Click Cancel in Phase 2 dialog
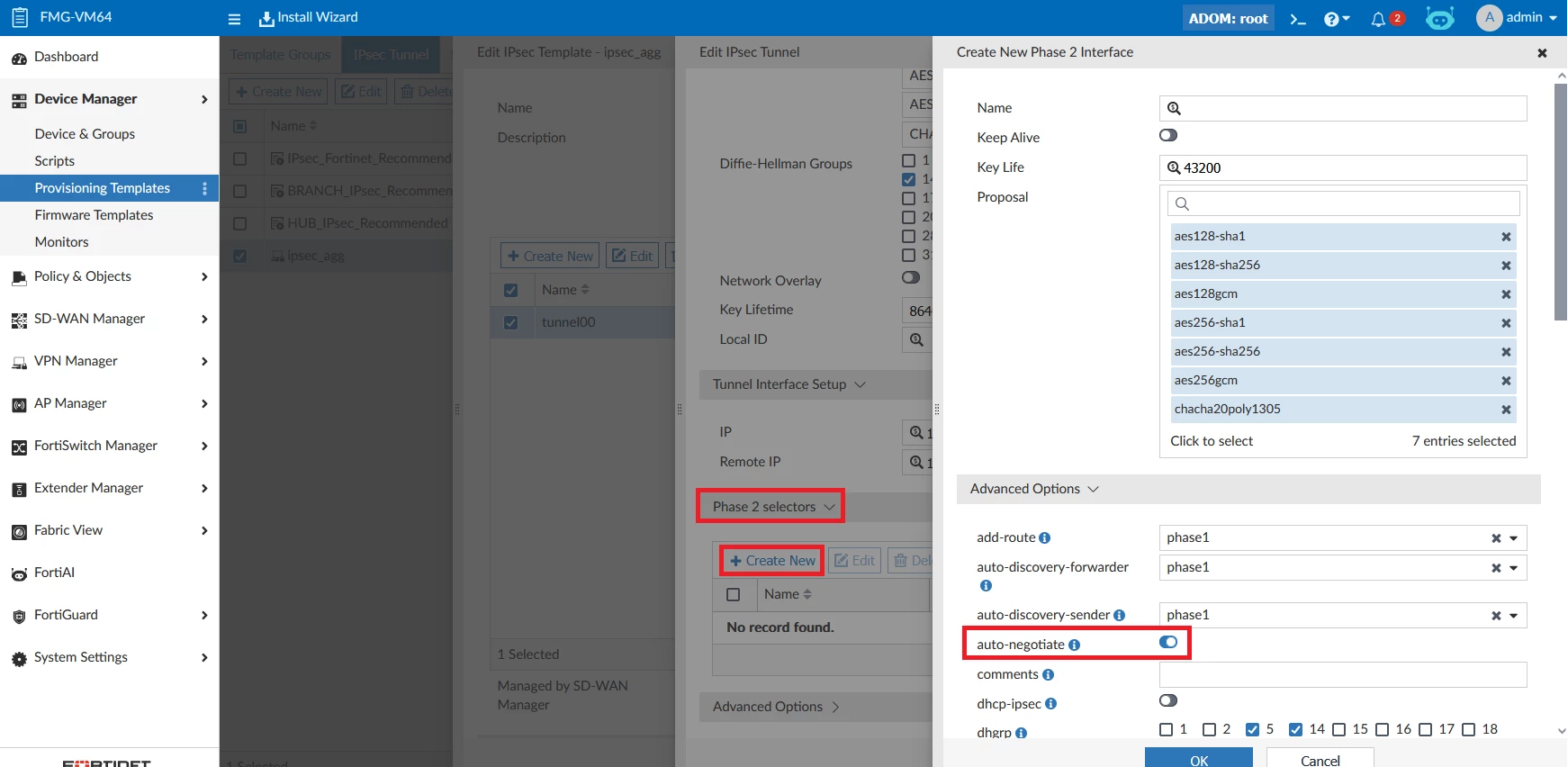 tap(1320, 759)
